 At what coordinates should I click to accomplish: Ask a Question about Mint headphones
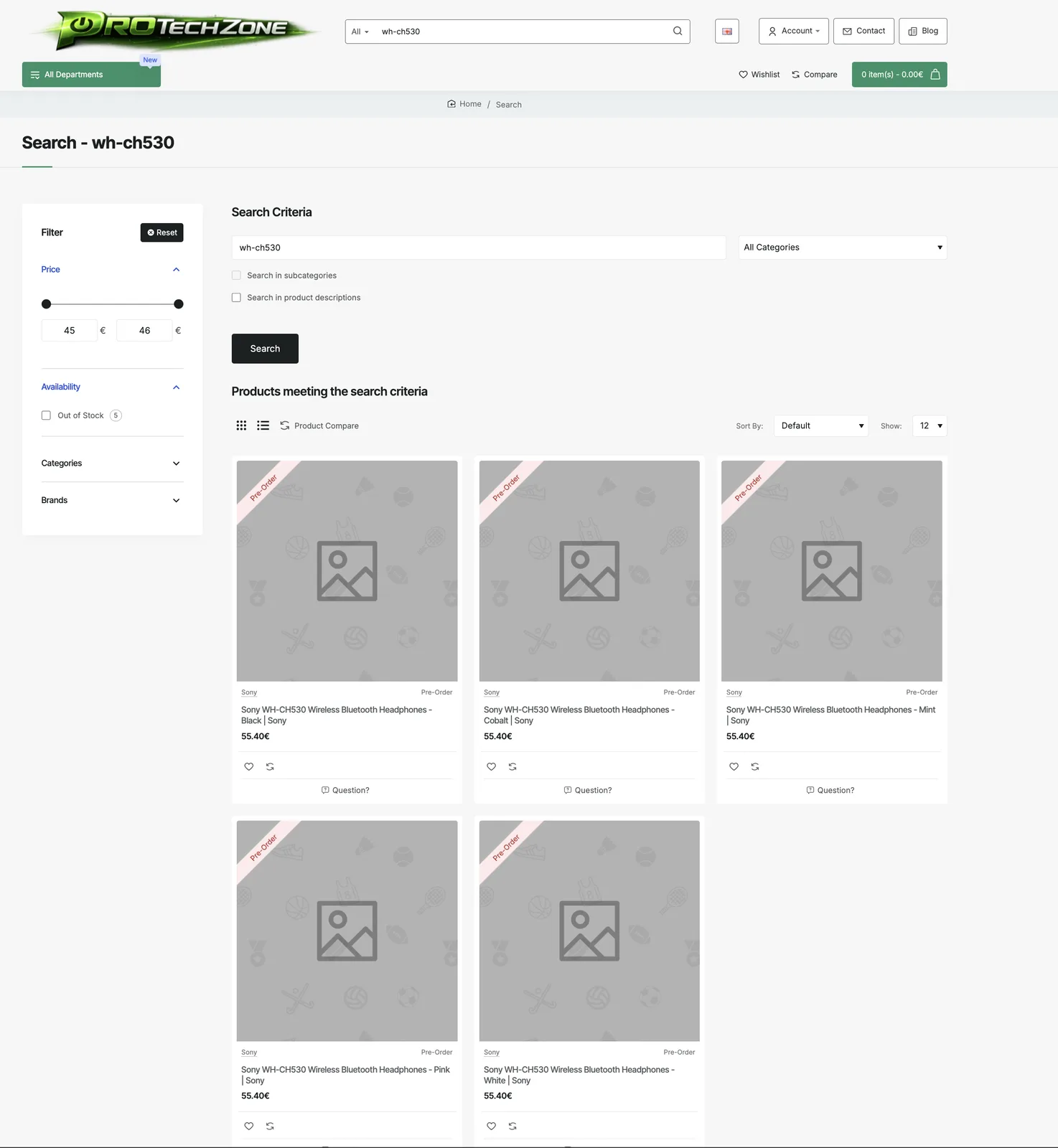click(830, 791)
